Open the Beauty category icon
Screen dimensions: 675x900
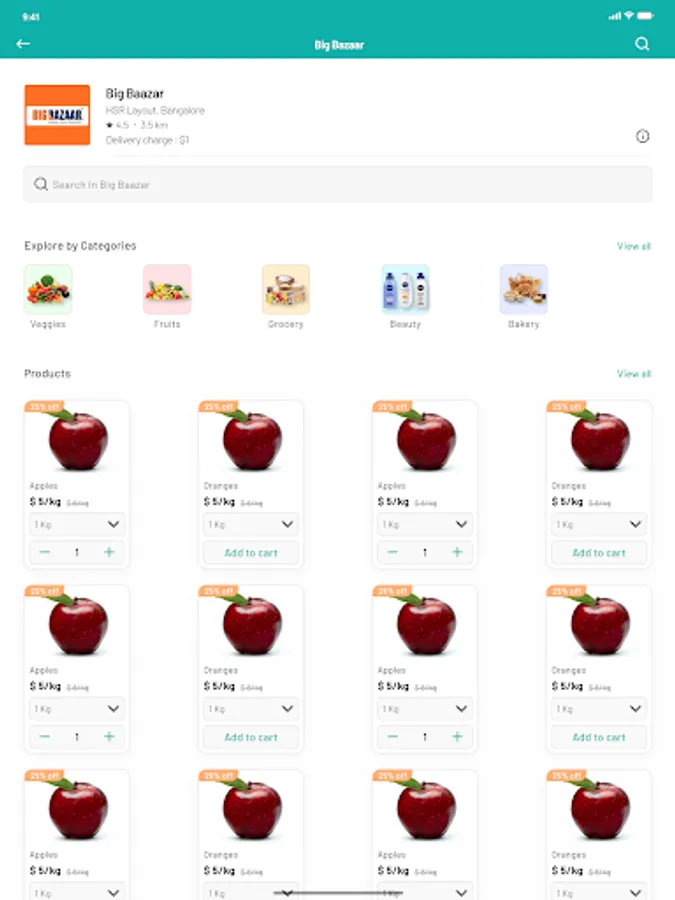pos(405,289)
